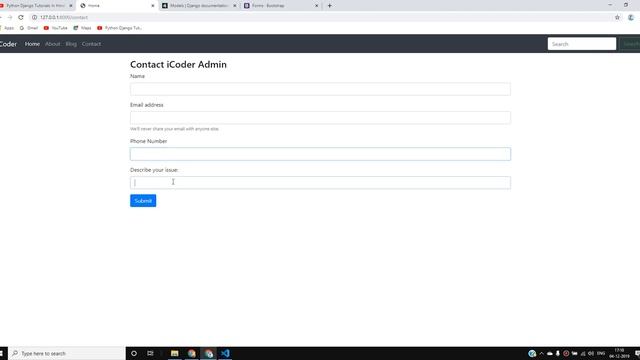This screenshot has height=360, width=640.
Task: Show hidden system tray icons
Action: tap(542, 353)
